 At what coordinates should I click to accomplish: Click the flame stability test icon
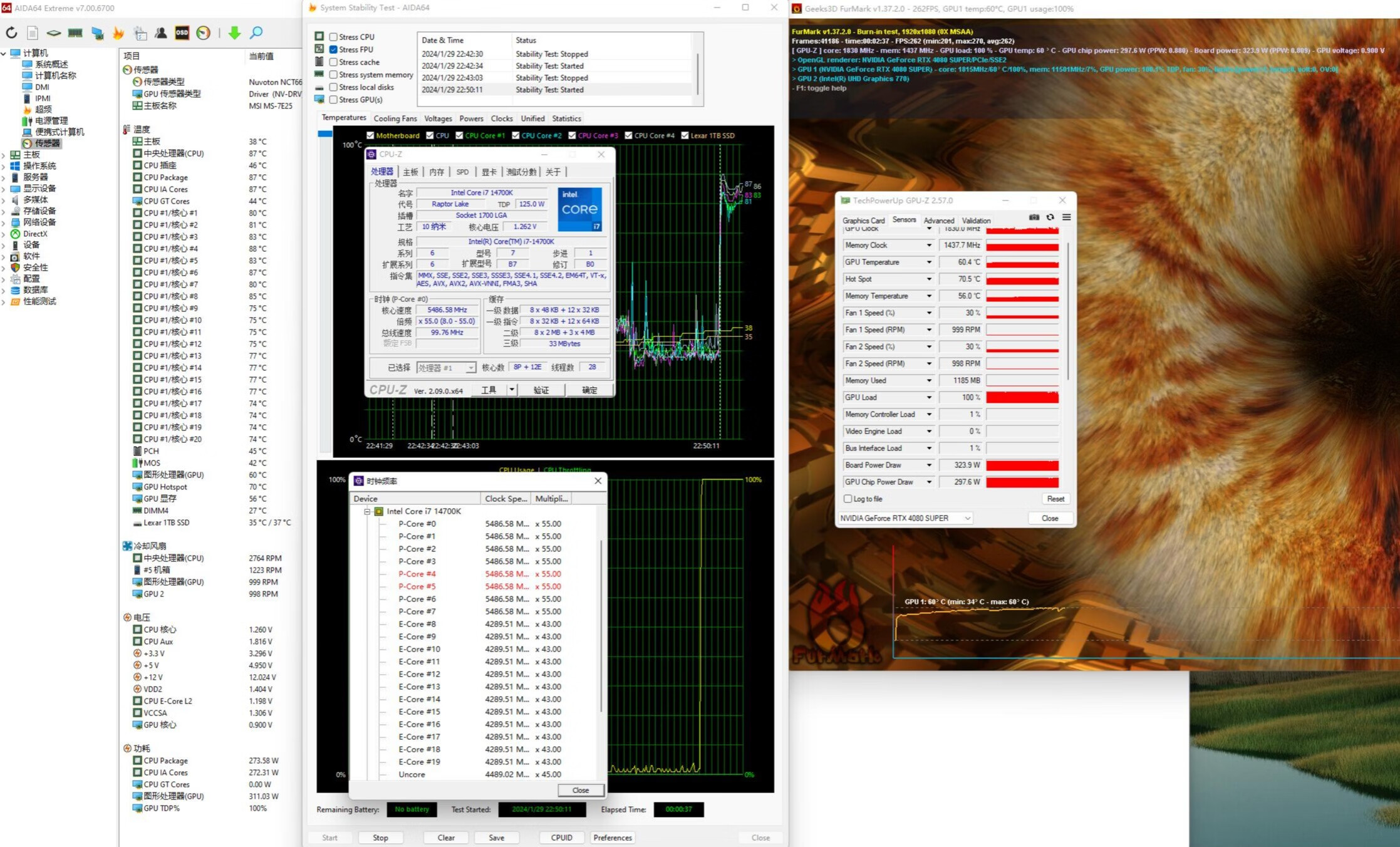coord(118,33)
